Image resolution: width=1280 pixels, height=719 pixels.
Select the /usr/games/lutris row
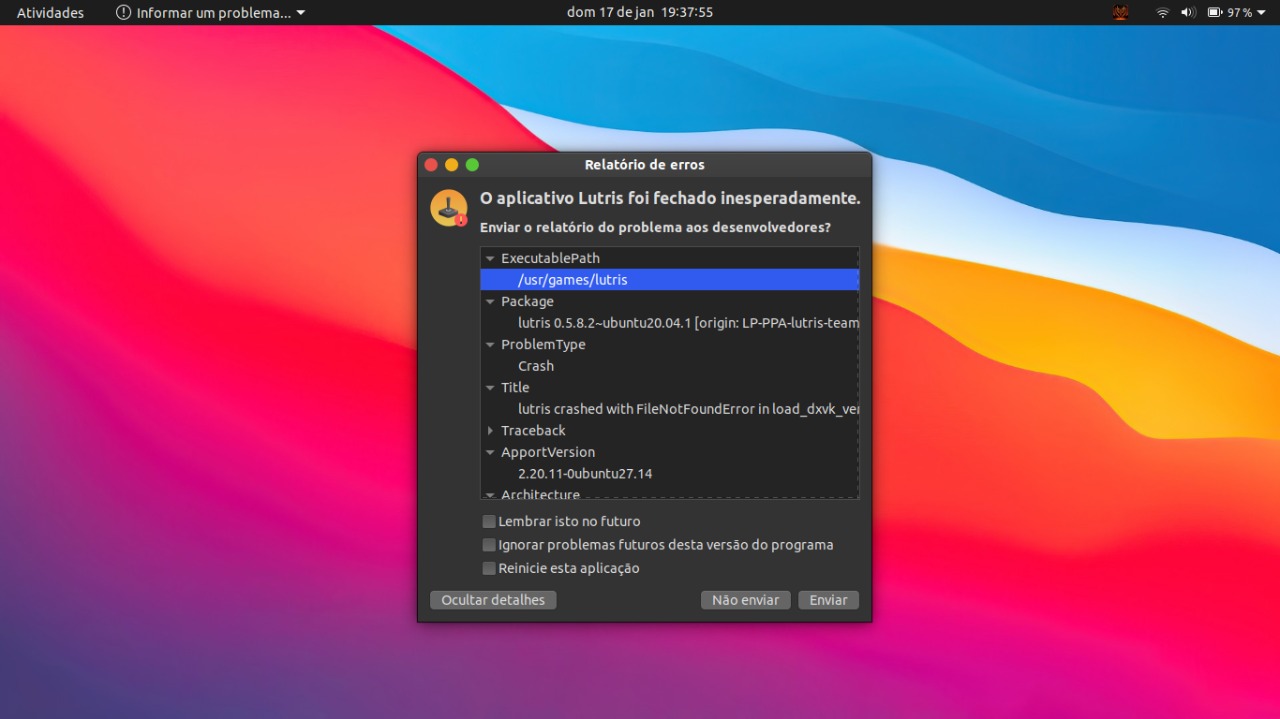pyautogui.click(x=670, y=280)
